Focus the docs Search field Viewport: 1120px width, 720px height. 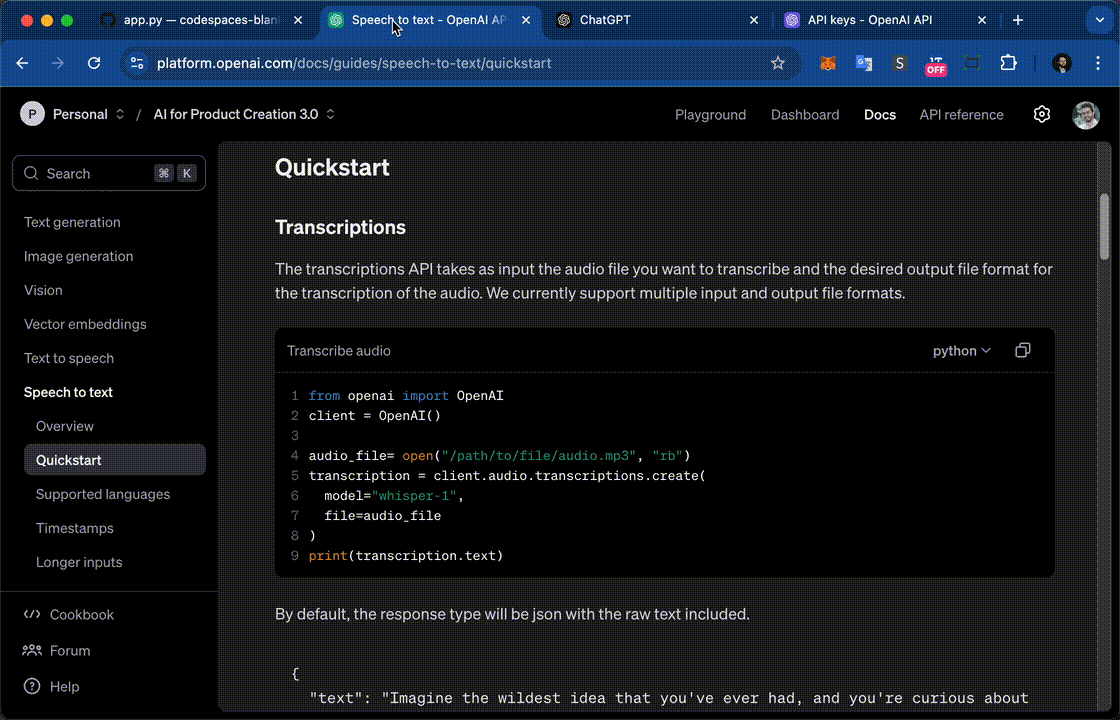(x=109, y=173)
